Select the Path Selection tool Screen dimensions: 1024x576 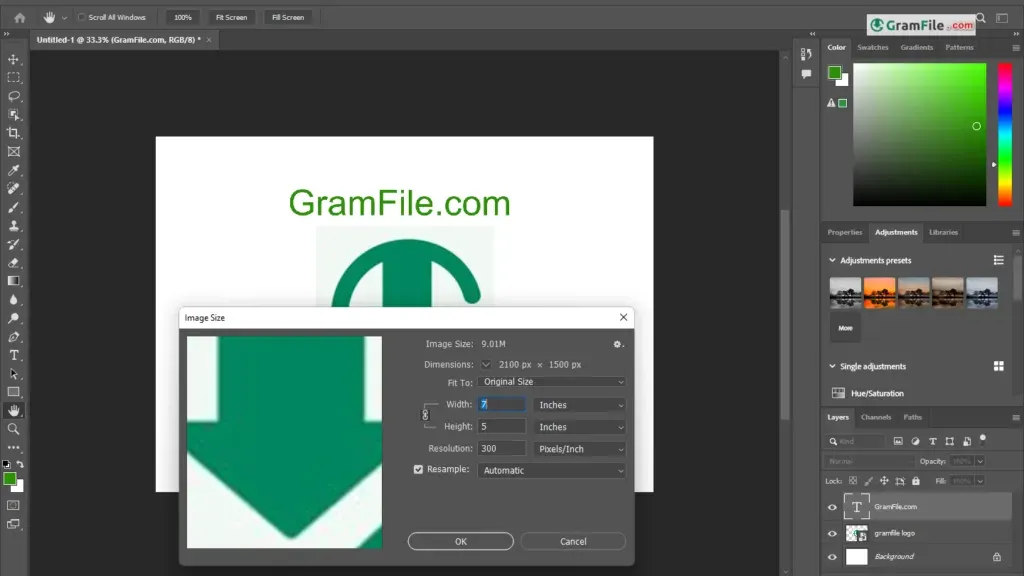click(x=14, y=374)
